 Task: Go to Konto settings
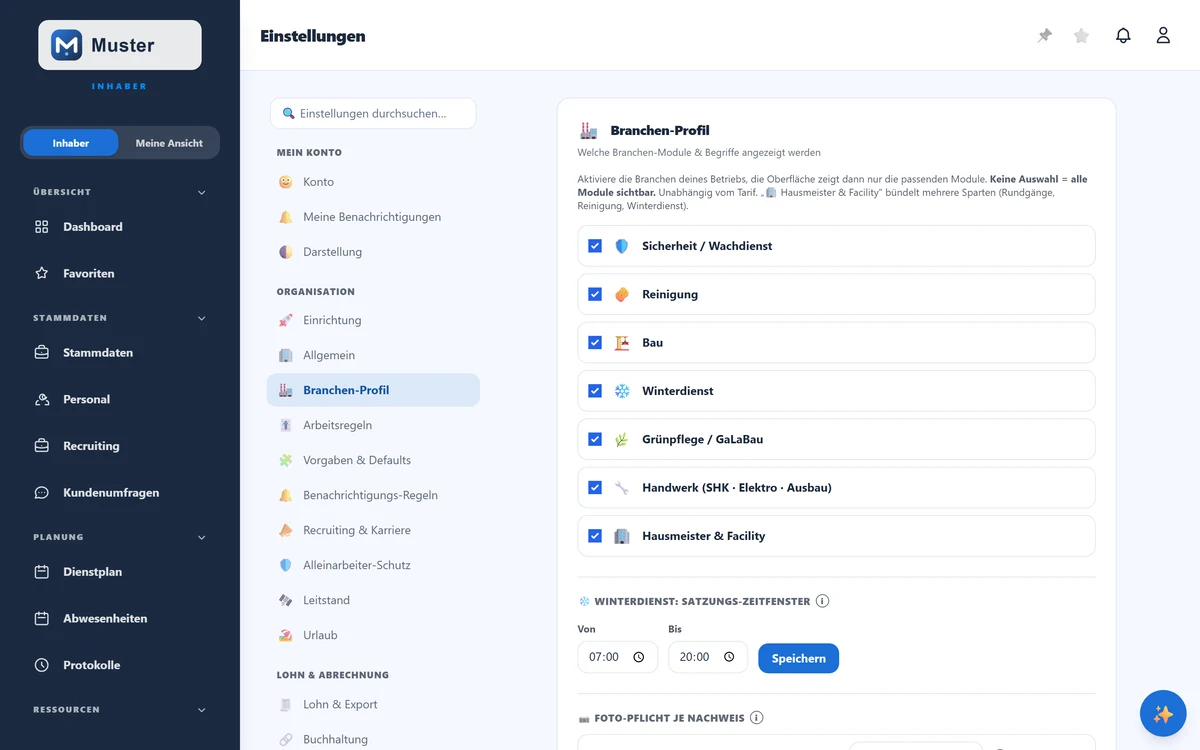point(373,182)
